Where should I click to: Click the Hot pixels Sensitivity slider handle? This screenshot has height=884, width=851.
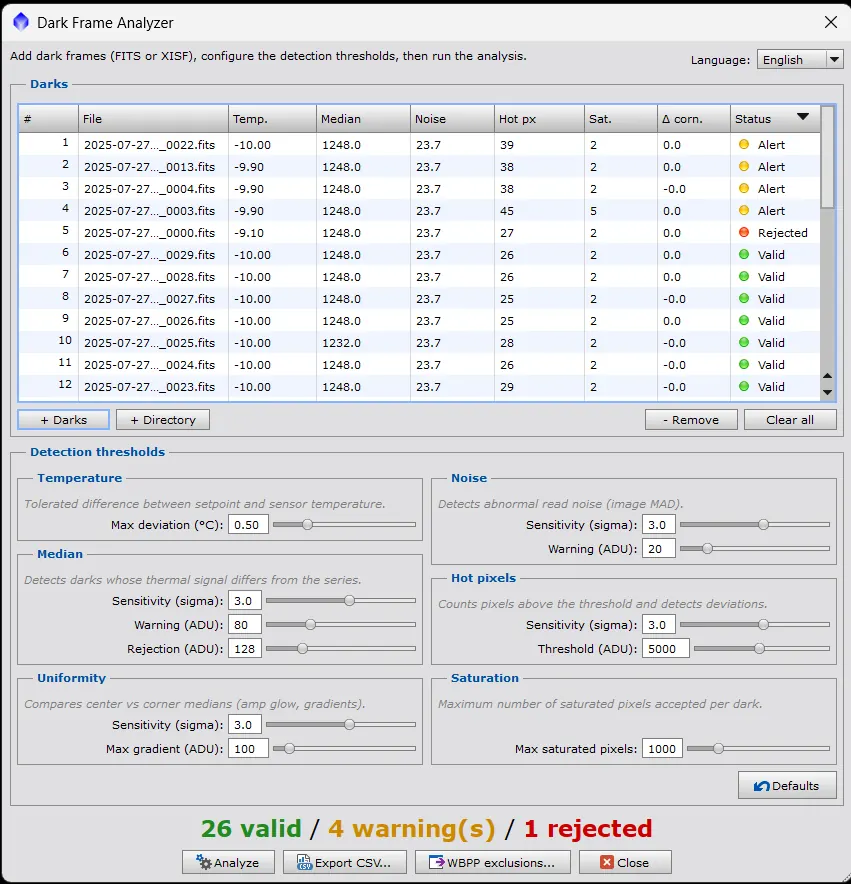point(764,625)
